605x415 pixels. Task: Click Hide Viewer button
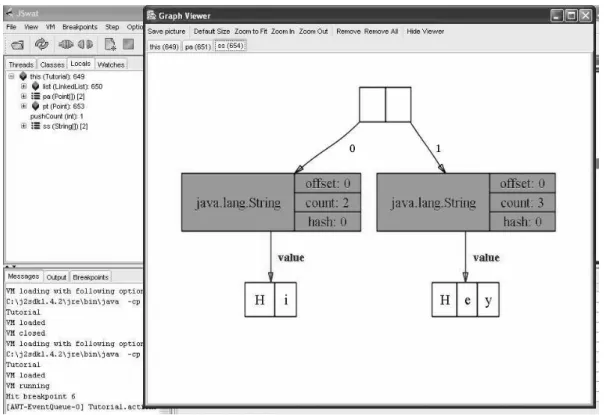[x=425, y=31]
